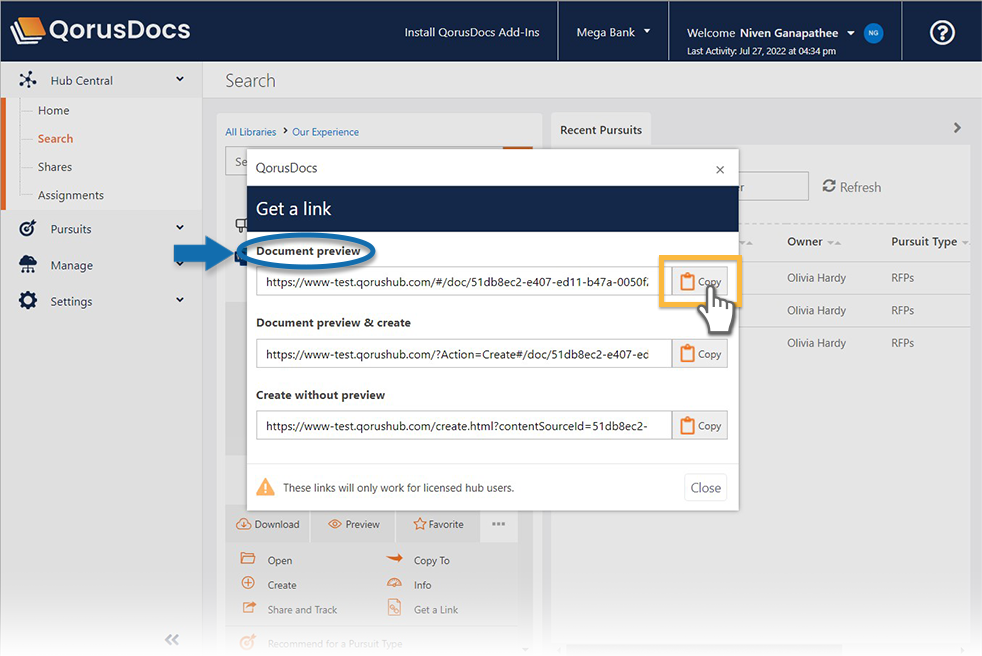Close the Get a link dialog via X
The height and width of the screenshot is (656, 982).
[x=720, y=169]
